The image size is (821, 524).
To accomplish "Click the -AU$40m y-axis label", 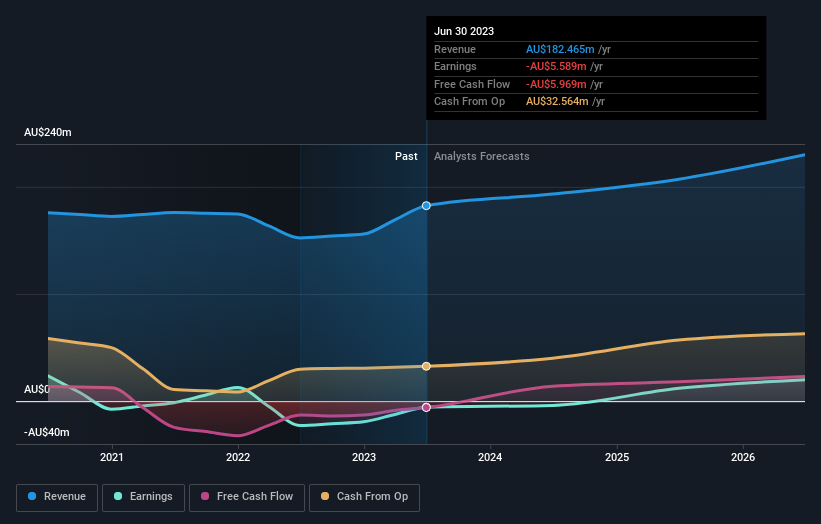I will click(47, 432).
